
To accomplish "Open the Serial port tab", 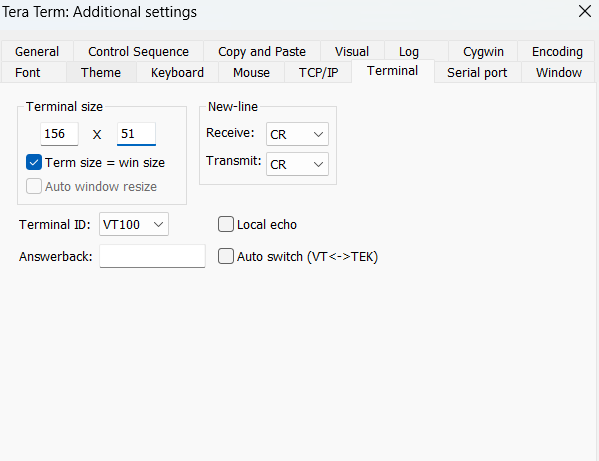I will coord(477,72).
